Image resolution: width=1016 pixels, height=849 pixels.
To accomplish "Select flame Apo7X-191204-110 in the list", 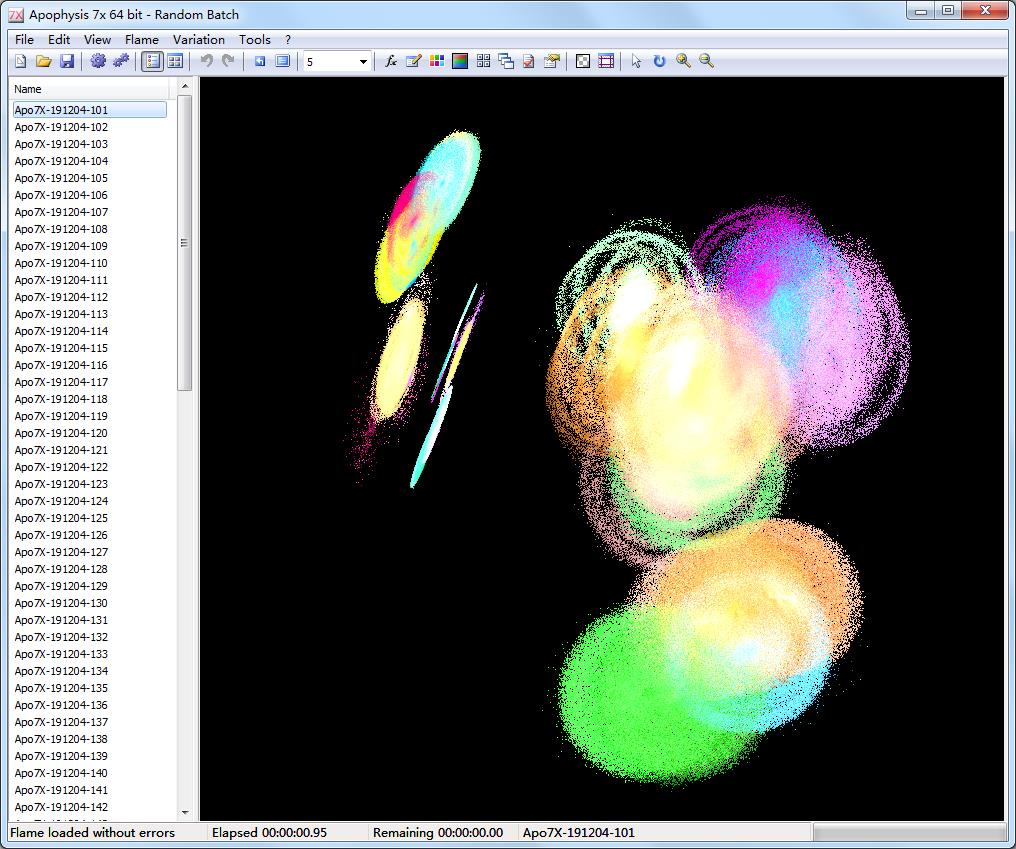I will (x=62, y=263).
